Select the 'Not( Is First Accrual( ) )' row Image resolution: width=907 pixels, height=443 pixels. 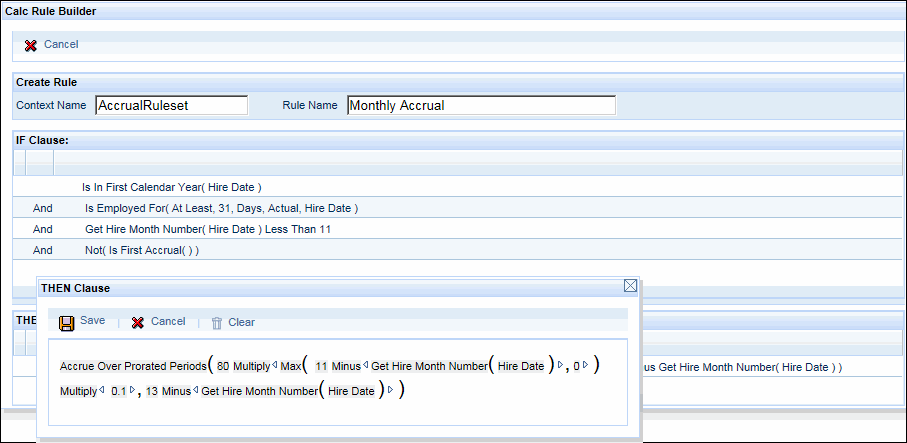[x=142, y=250]
